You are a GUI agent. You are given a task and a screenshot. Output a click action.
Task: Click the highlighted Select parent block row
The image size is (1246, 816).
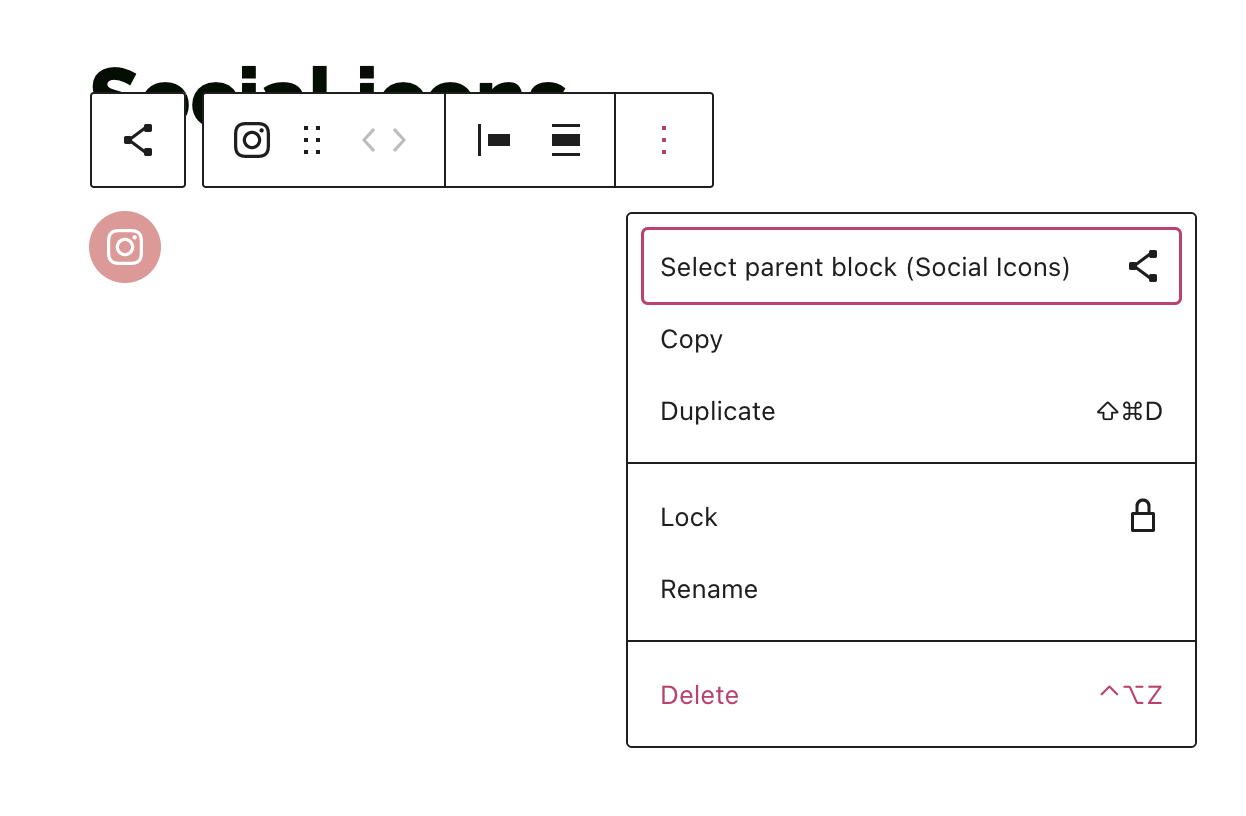coord(911,266)
